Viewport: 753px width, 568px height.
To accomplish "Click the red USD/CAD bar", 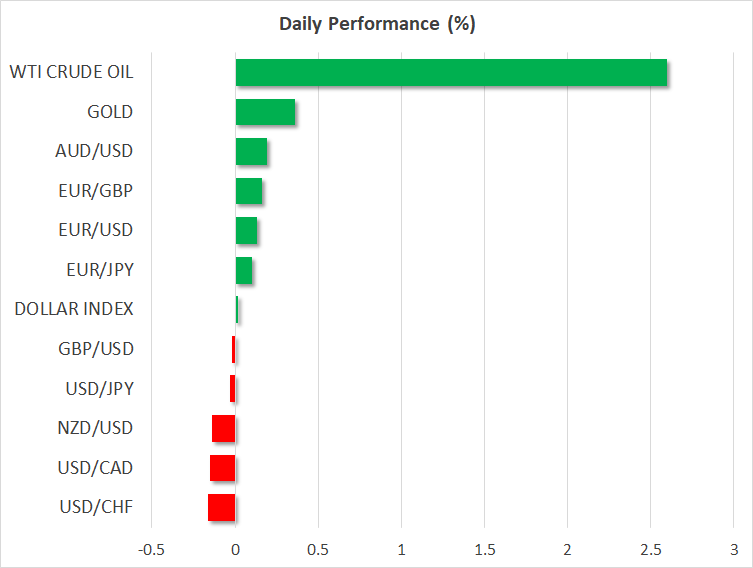I will 223,468.
